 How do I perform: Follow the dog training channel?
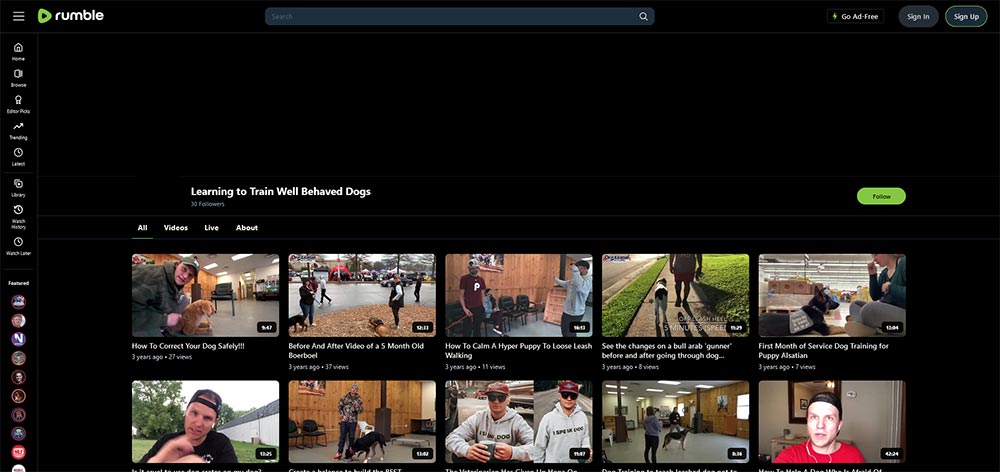tap(881, 196)
